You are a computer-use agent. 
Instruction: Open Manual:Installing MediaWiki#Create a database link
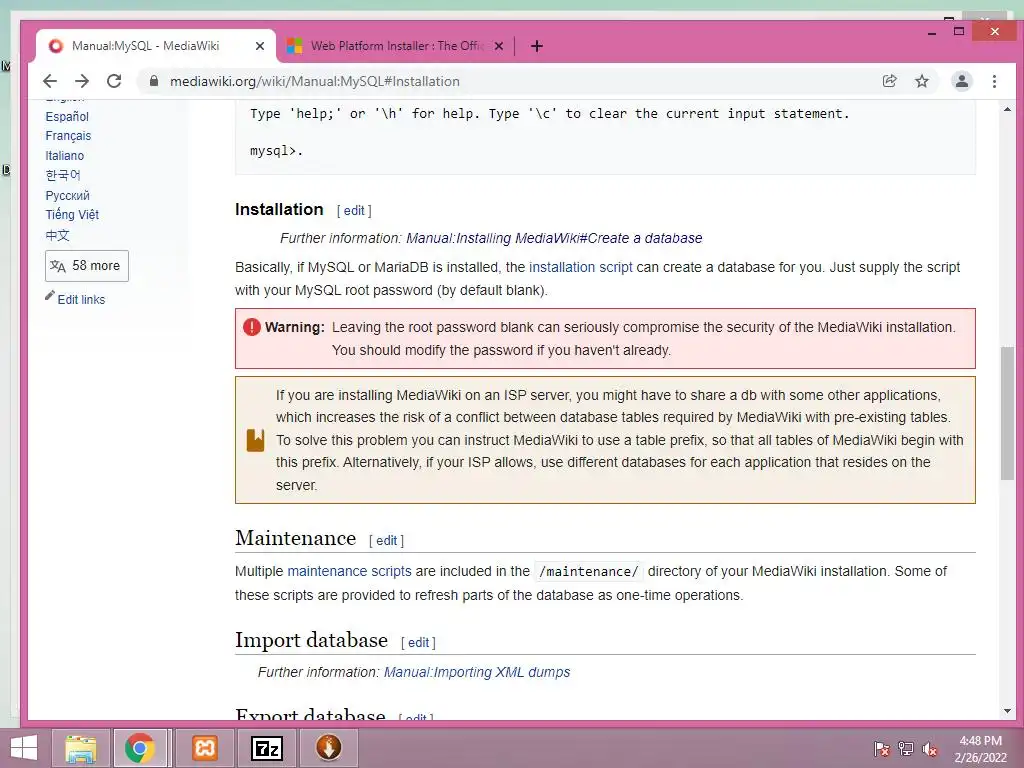(554, 238)
